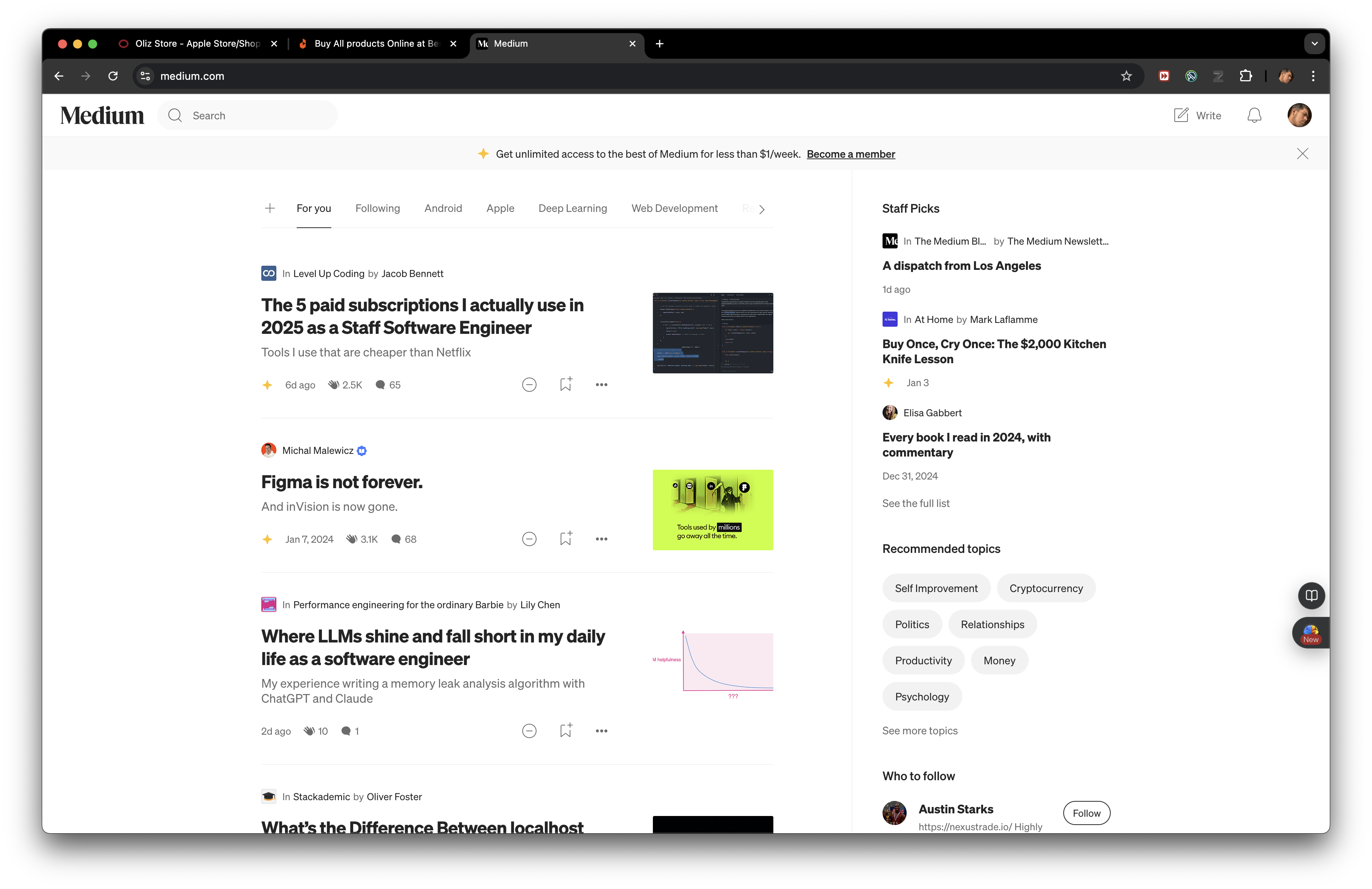Image resolution: width=1372 pixels, height=889 pixels.
Task: Focus the Search input field
Action: (x=248, y=116)
